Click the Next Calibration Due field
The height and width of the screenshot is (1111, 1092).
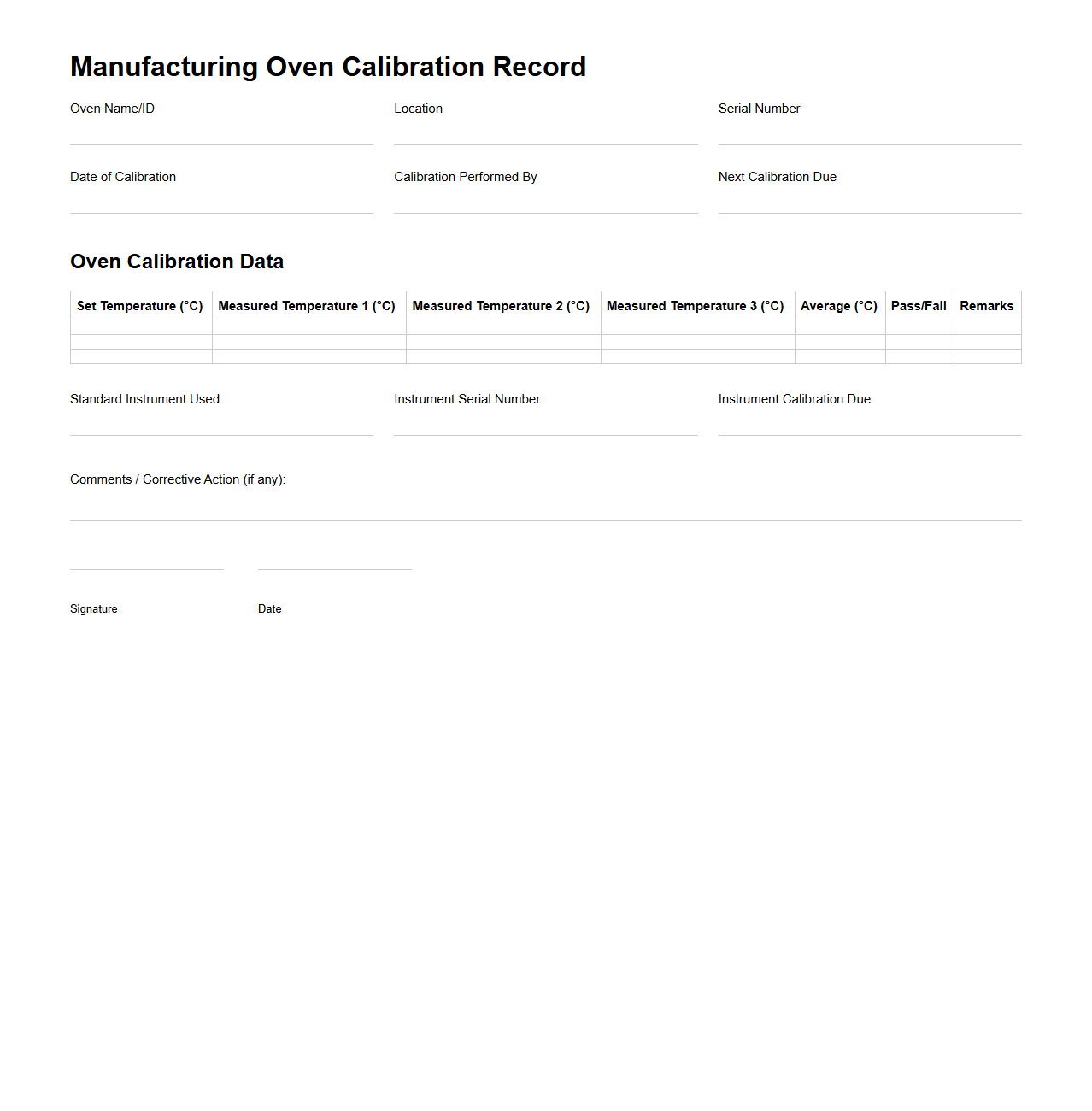coord(869,203)
